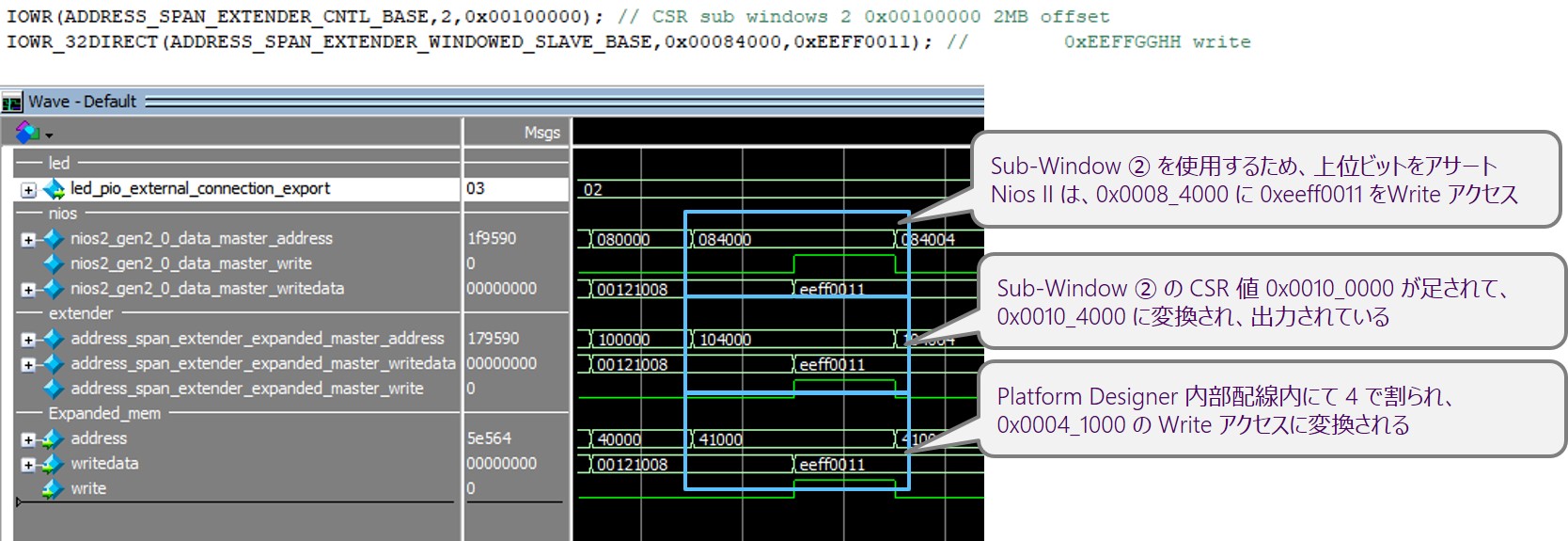The width and height of the screenshot is (1568, 541).
Task: Click the Expanded_mem write signal icon
Action: (x=54, y=489)
